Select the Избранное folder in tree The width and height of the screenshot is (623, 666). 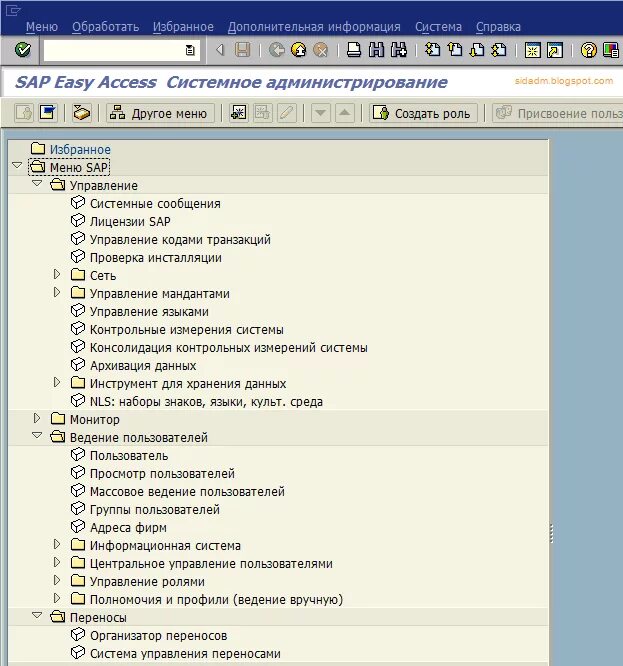click(80, 150)
